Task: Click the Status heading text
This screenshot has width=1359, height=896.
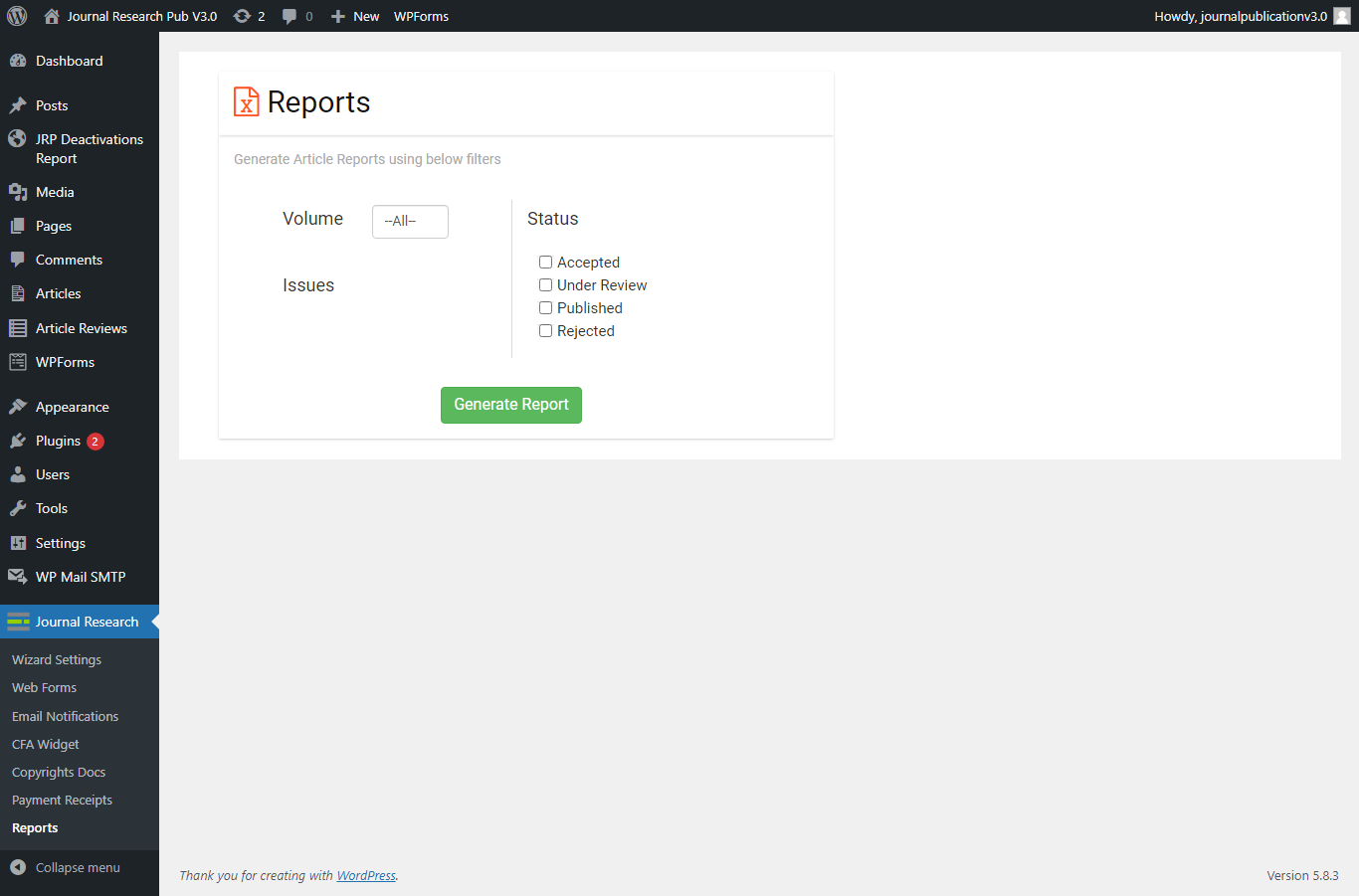Action: [553, 219]
